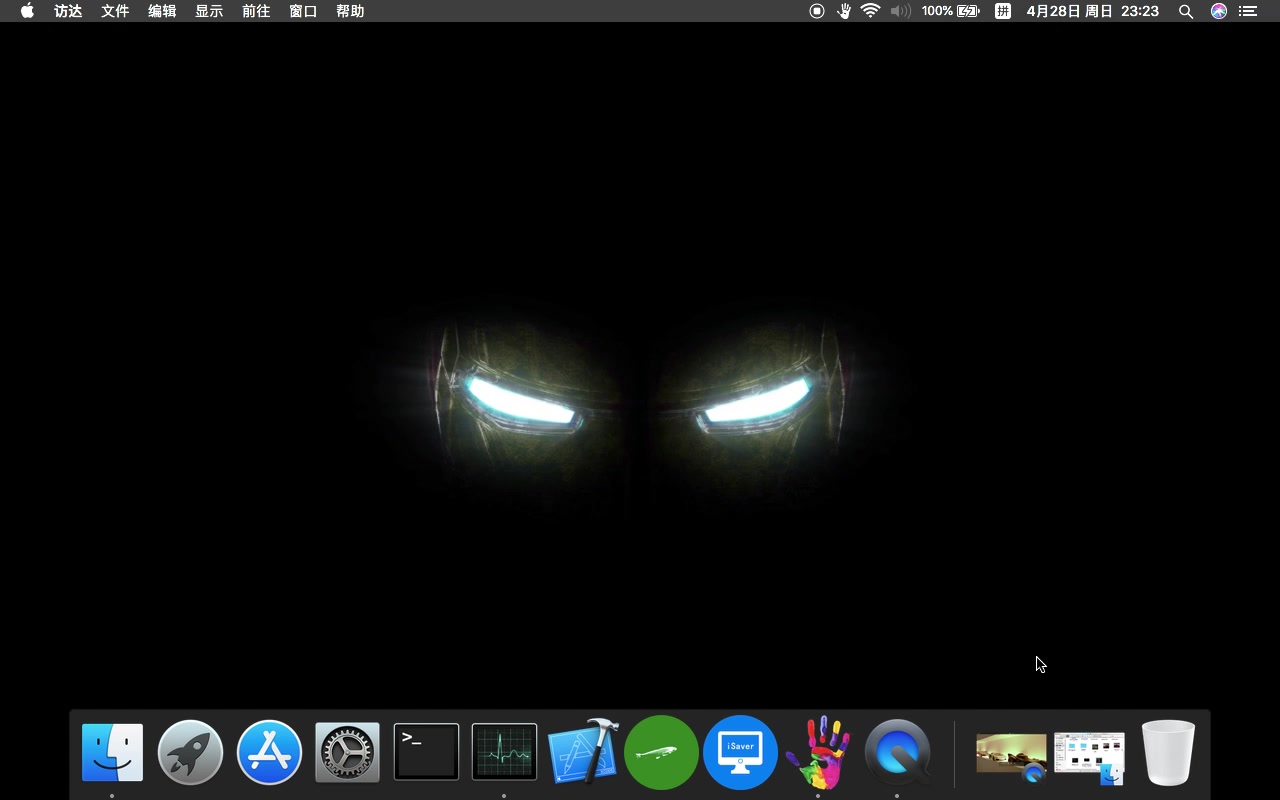Launch App Store from the Dock
Screen dimensions: 1280x800
pyautogui.click(x=269, y=752)
